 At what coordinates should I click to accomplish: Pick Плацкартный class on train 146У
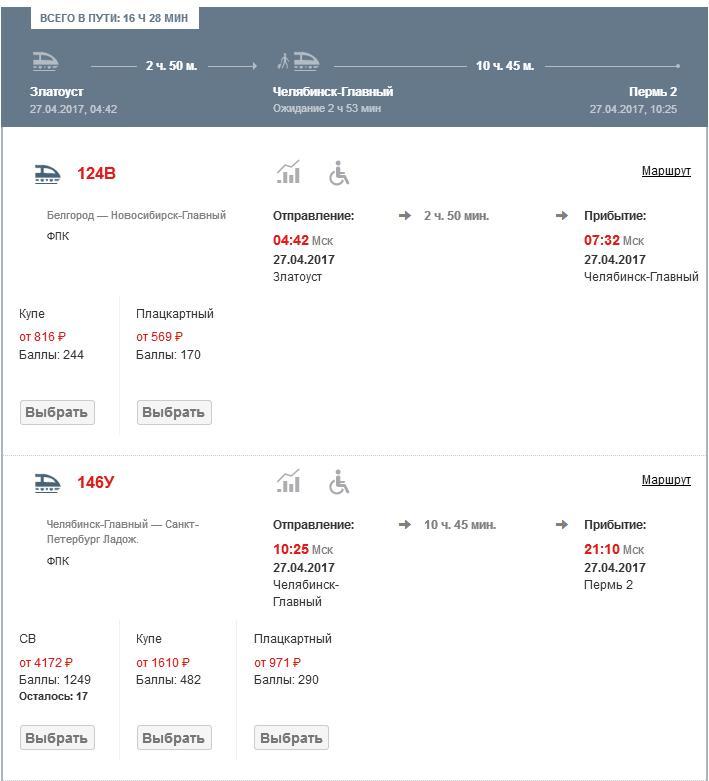coord(291,738)
